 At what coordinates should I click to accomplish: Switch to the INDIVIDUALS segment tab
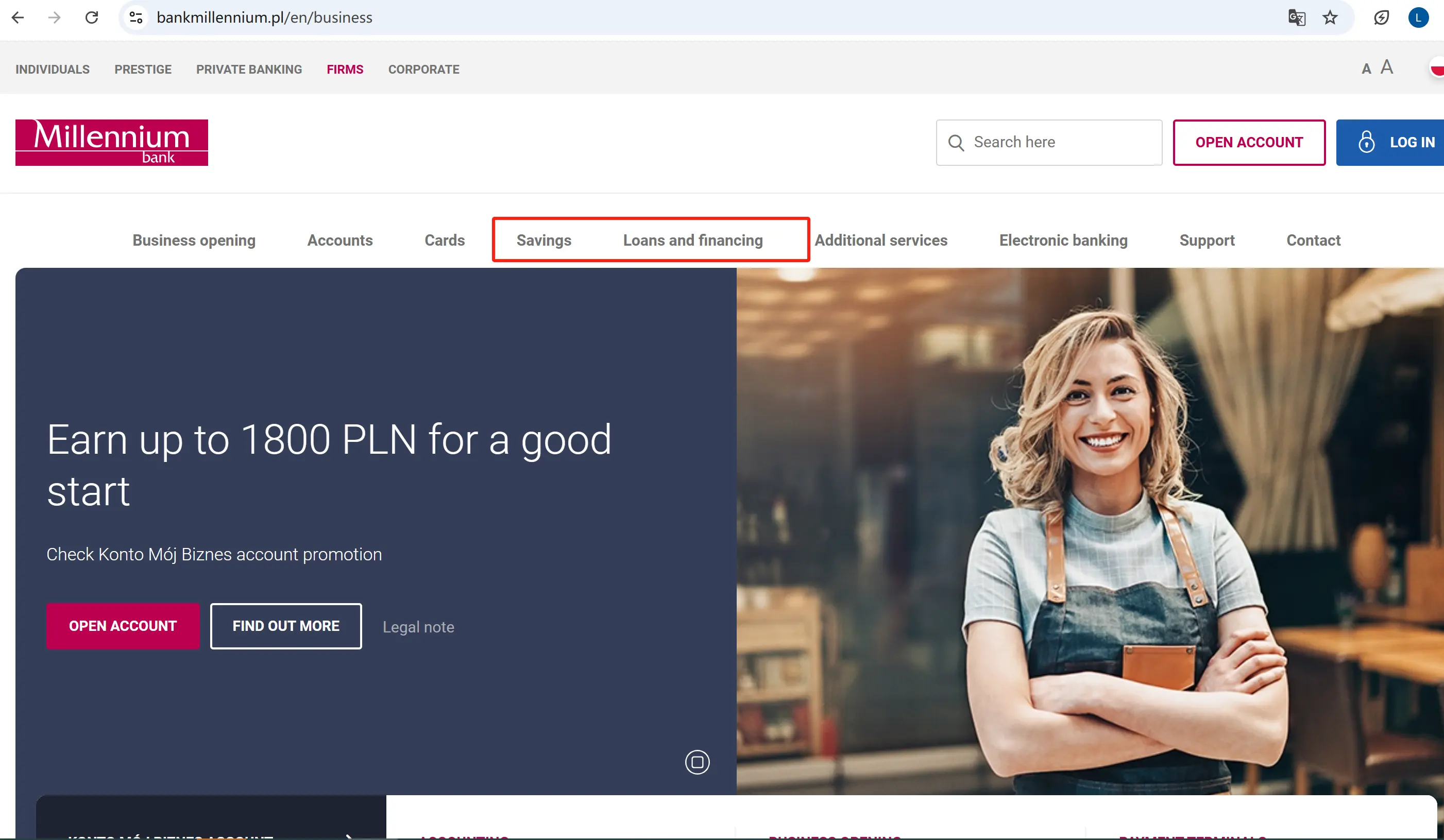52,70
